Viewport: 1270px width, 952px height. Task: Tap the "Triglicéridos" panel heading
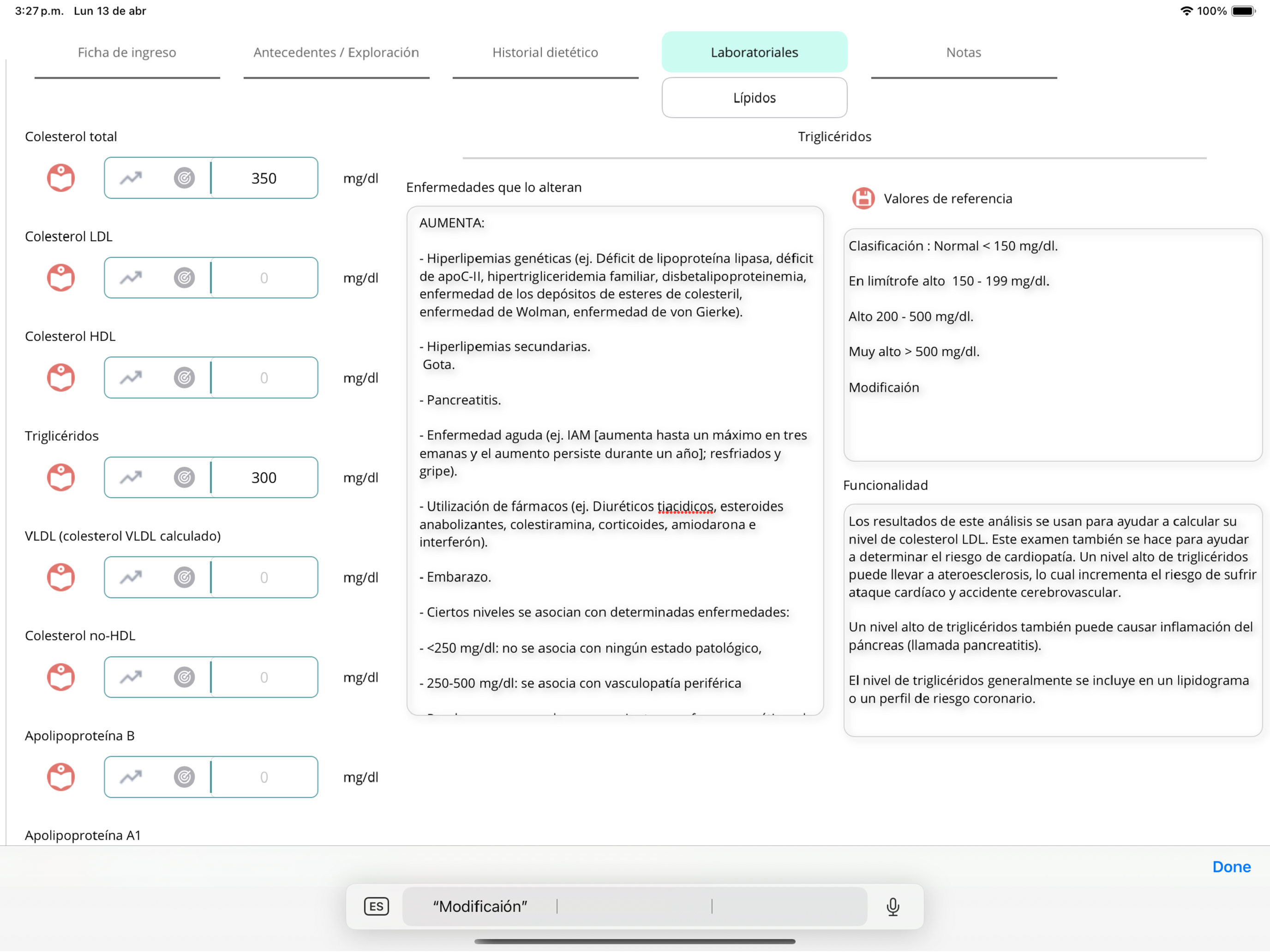[834, 137]
